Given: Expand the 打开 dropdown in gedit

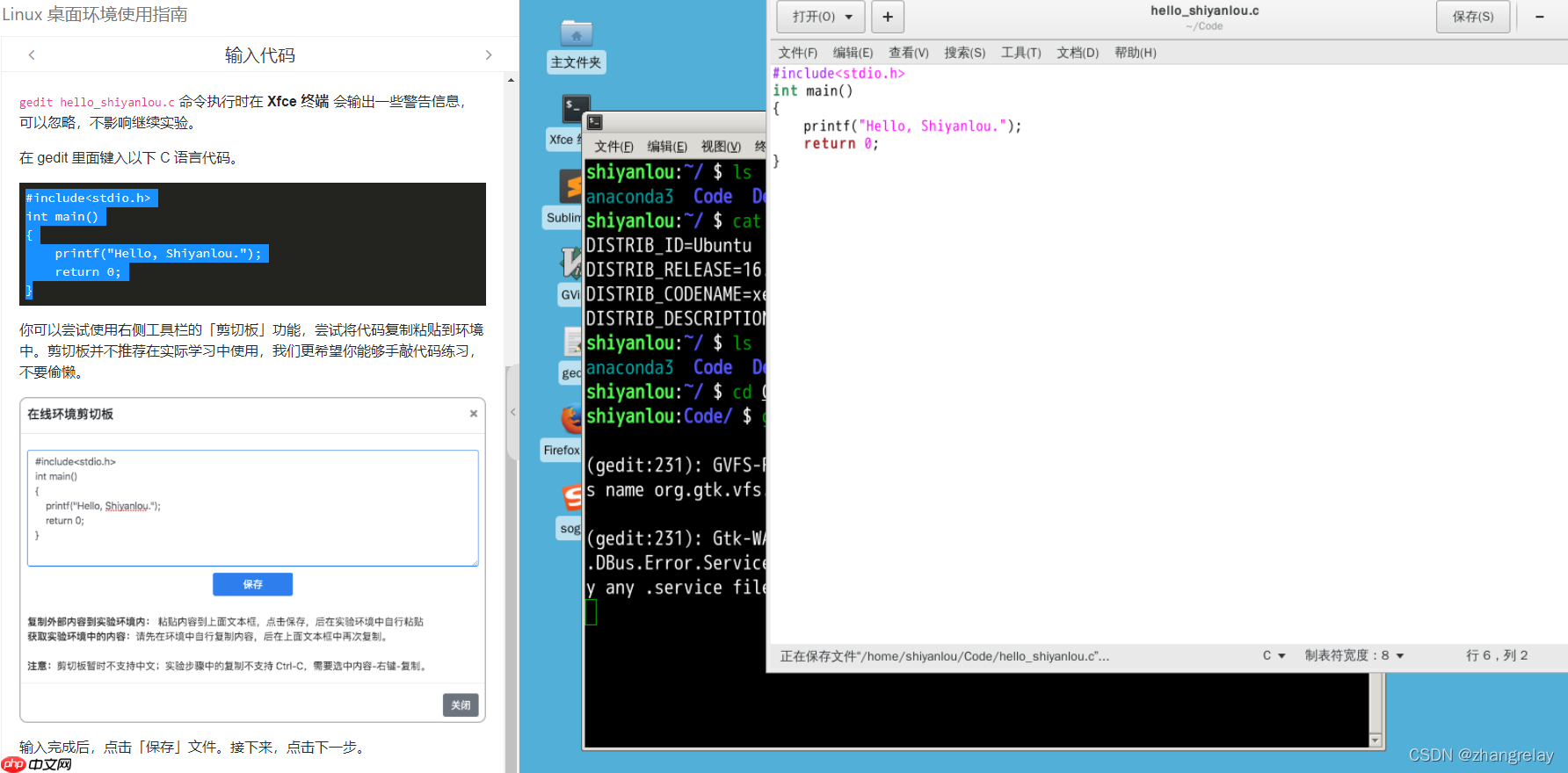Looking at the screenshot, I should pyautogui.click(x=822, y=17).
